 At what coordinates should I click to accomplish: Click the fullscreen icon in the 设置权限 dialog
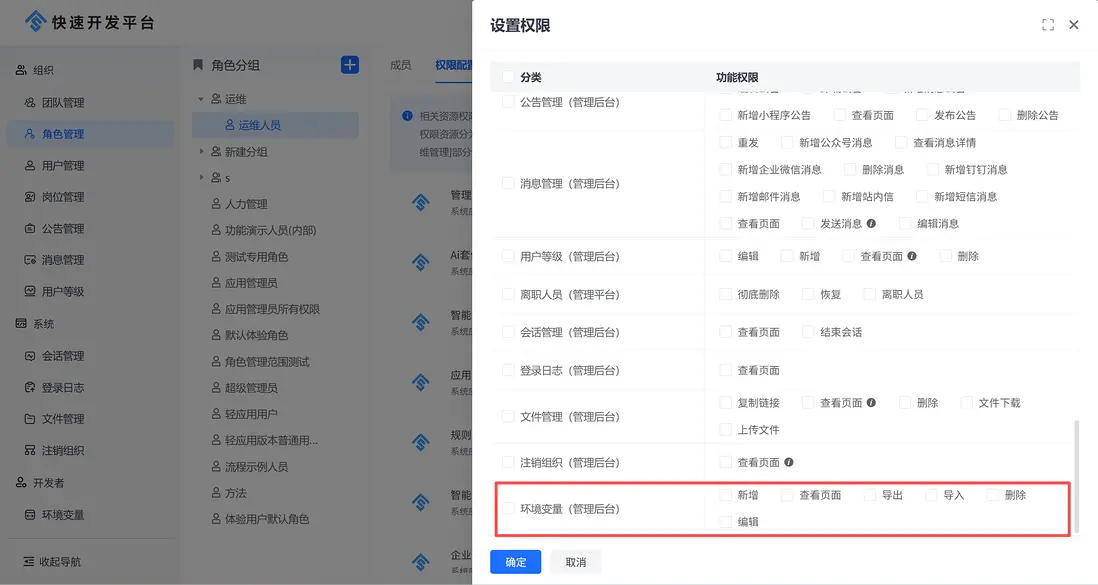coord(1048,25)
